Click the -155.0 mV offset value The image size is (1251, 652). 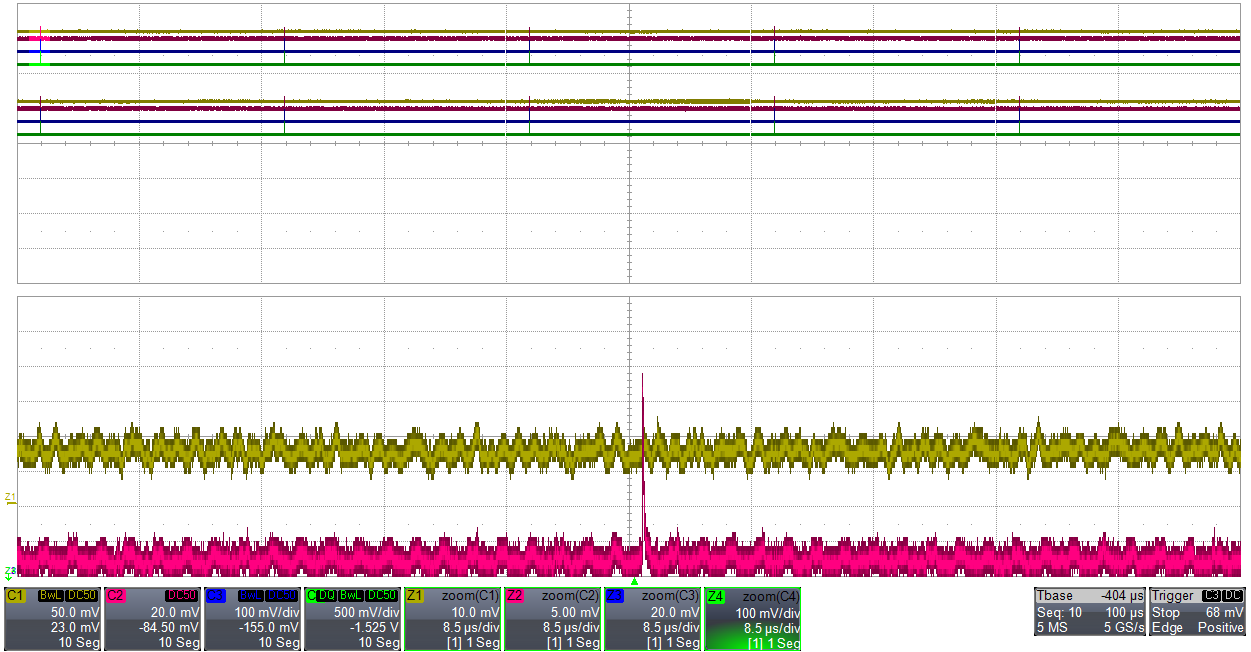tap(269, 627)
